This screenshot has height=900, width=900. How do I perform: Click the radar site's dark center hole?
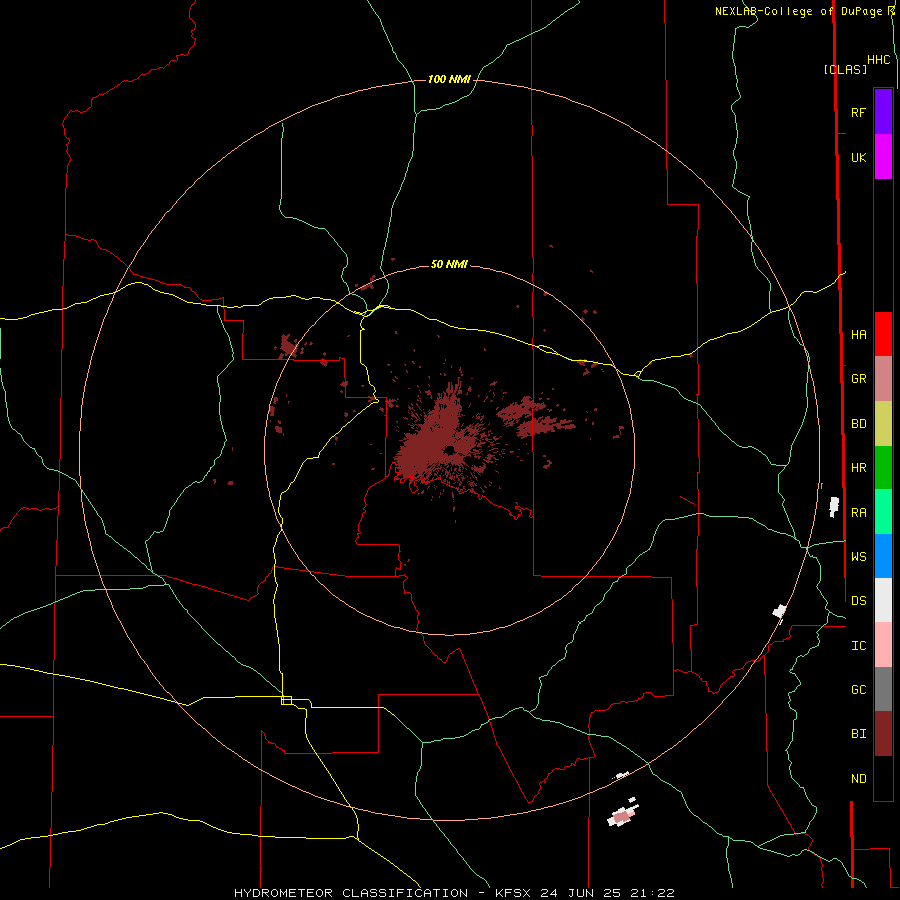tap(449, 450)
